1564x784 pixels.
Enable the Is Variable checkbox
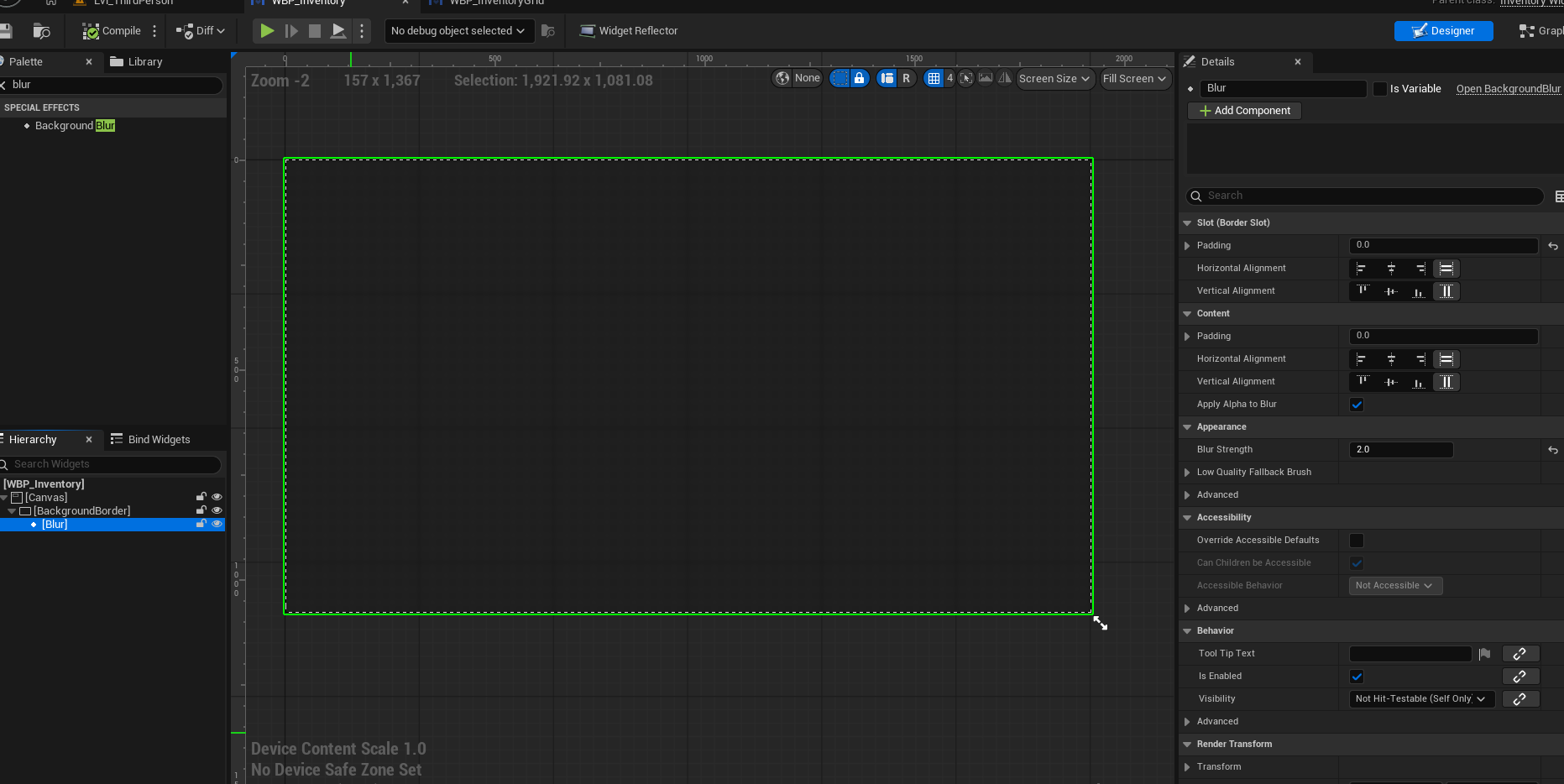coord(1380,89)
